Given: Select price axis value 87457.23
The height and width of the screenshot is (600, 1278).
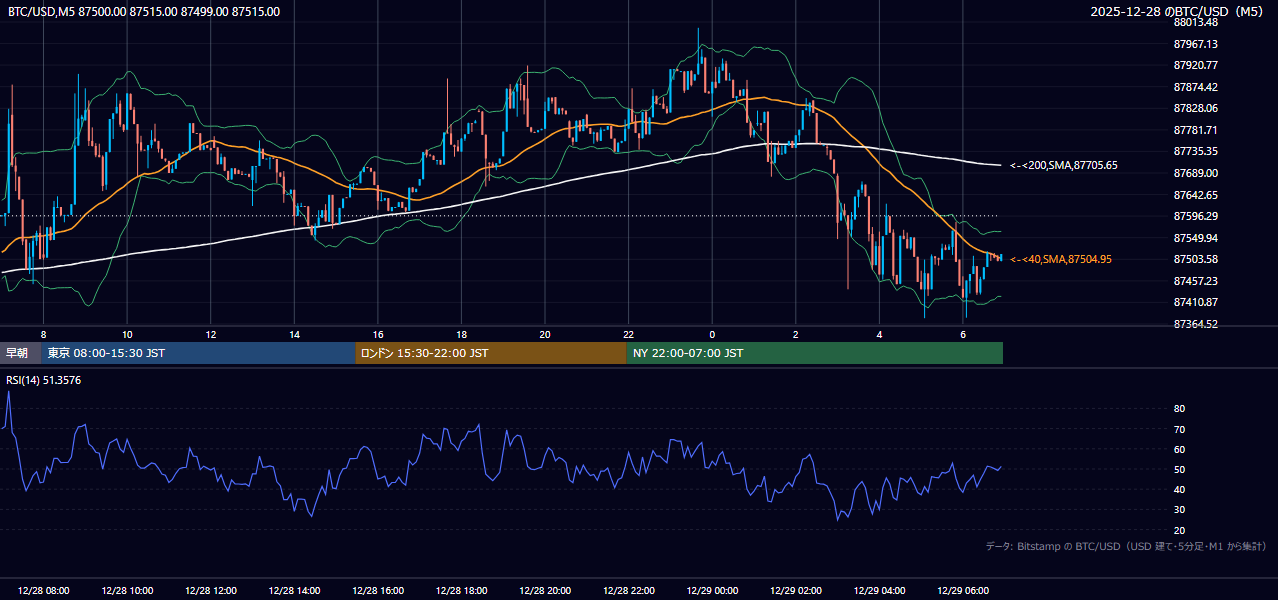Looking at the screenshot, I should click(1196, 281).
